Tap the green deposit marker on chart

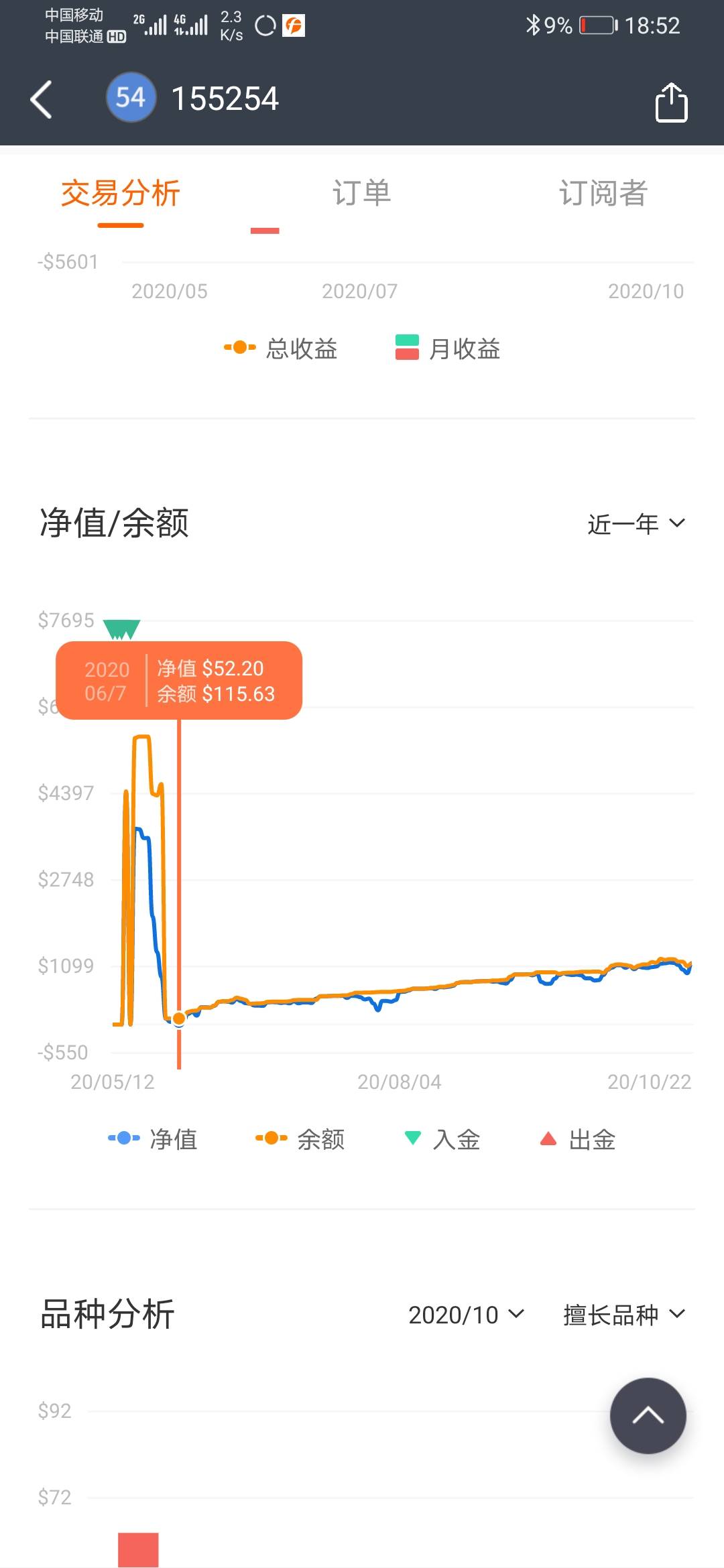click(x=121, y=629)
